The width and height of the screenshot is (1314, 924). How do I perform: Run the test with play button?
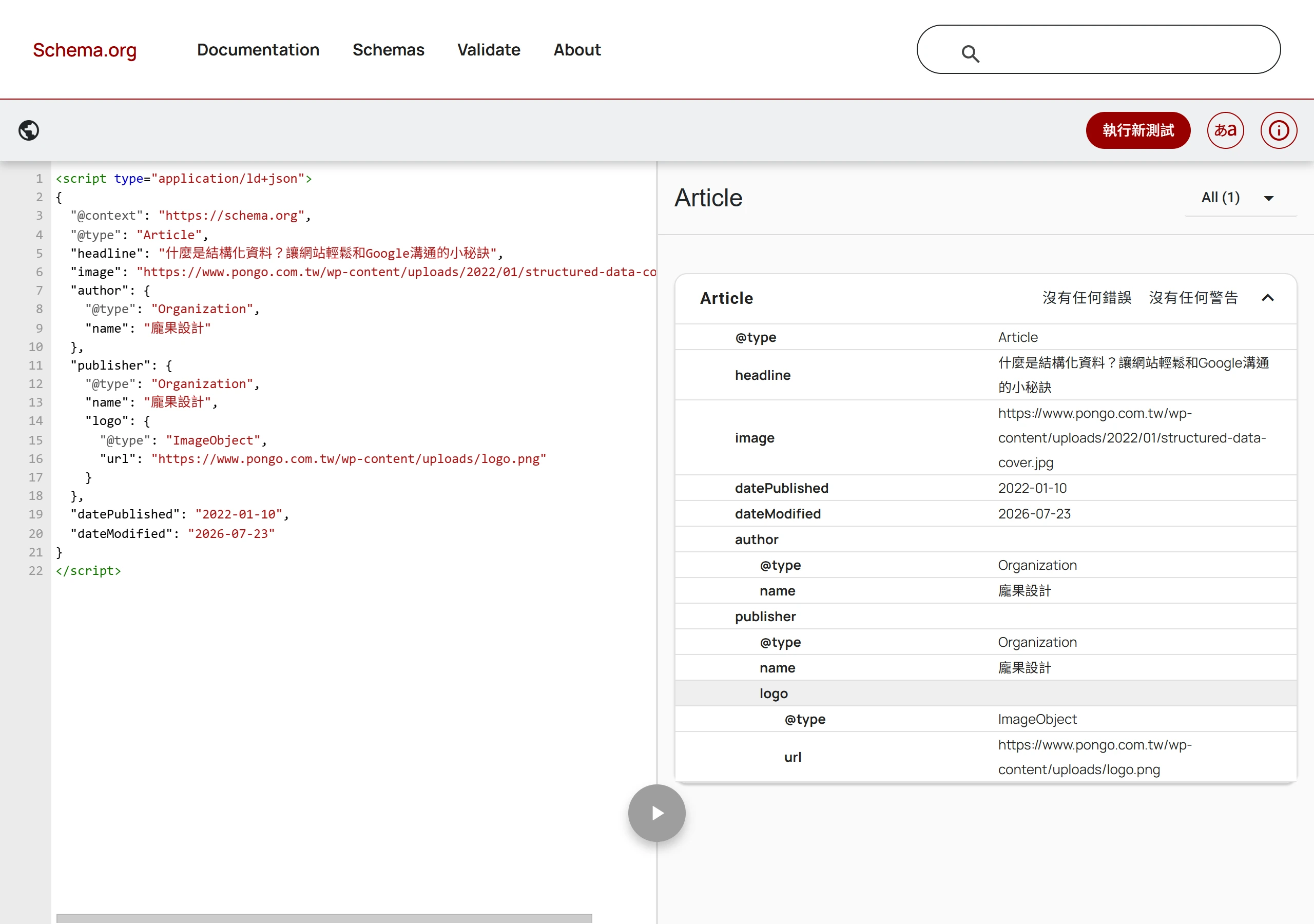coord(656,813)
